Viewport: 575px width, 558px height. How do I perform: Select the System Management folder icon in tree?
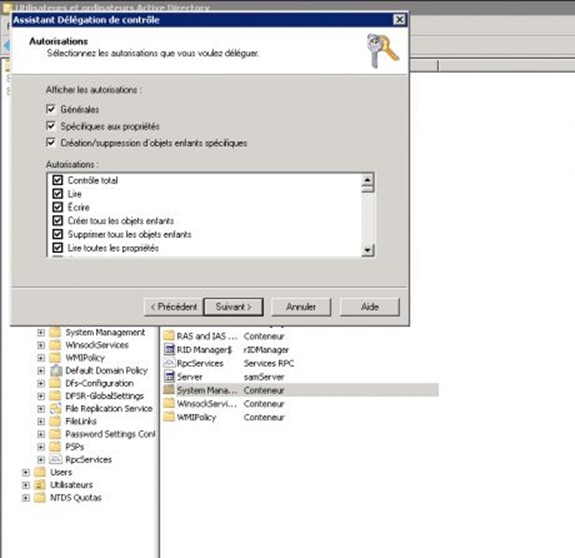click(x=55, y=332)
